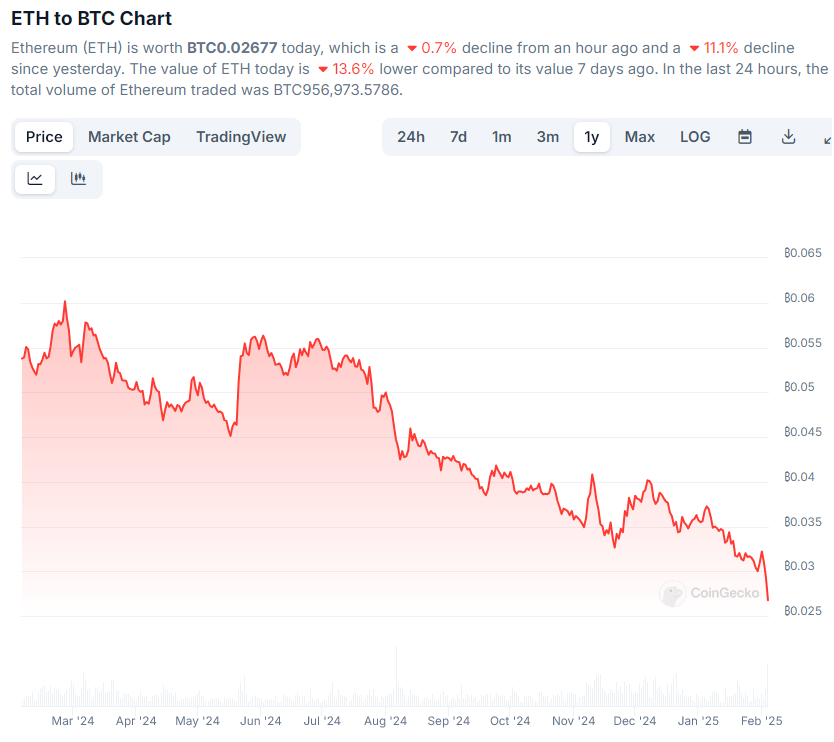Click the Mar '24 peak on price line

[x=65, y=301]
